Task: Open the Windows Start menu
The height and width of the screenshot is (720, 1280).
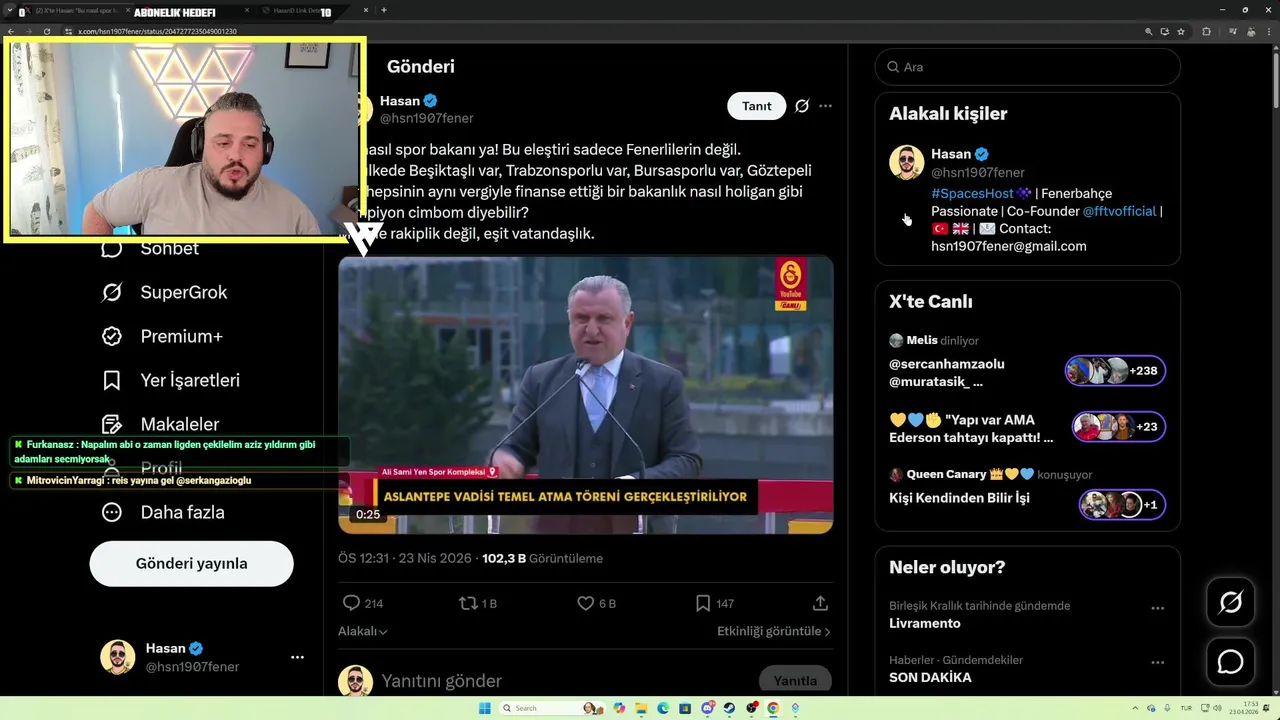Action: 485,708
